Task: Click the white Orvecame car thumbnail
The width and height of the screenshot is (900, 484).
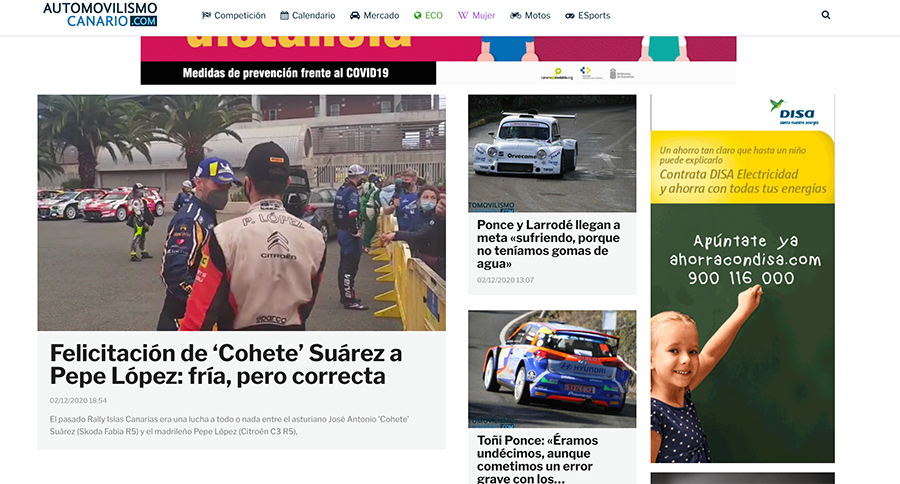Action: pyautogui.click(x=552, y=153)
